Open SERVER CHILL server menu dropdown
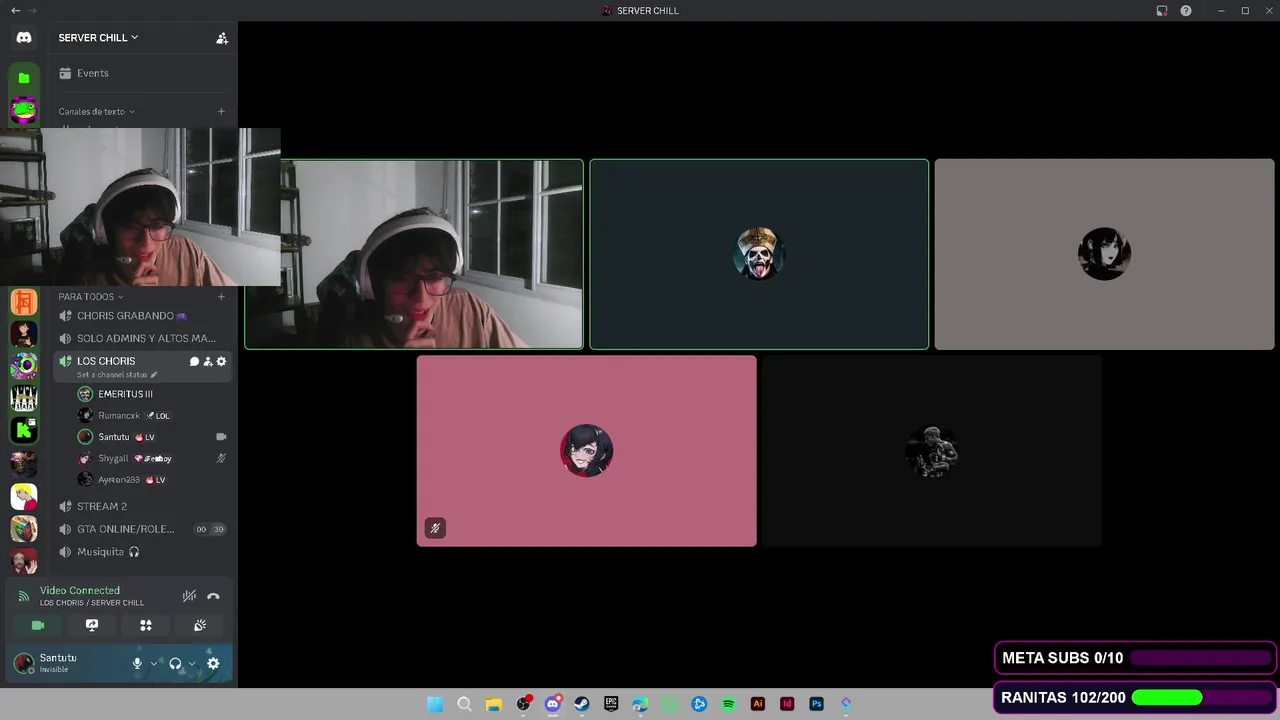This screenshot has width=1280, height=720. 98,38
